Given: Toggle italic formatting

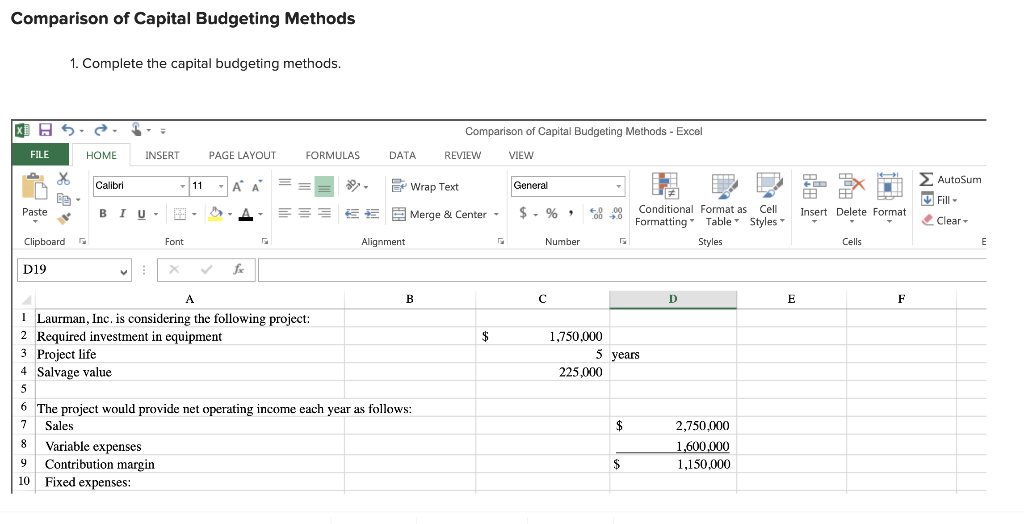Looking at the screenshot, I should click(121, 214).
